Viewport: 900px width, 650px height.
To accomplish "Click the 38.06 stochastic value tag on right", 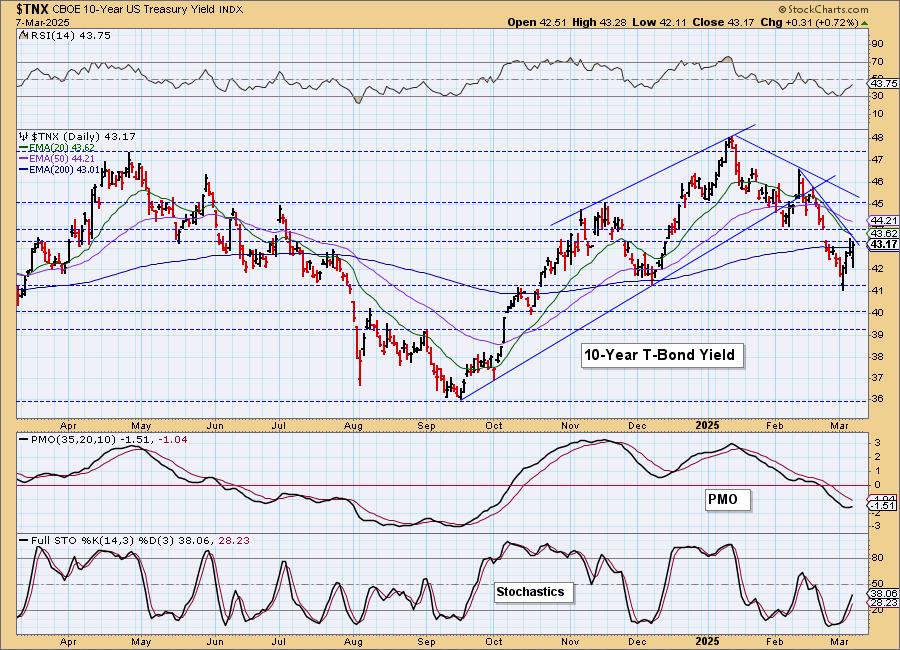I will (x=884, y=594).
